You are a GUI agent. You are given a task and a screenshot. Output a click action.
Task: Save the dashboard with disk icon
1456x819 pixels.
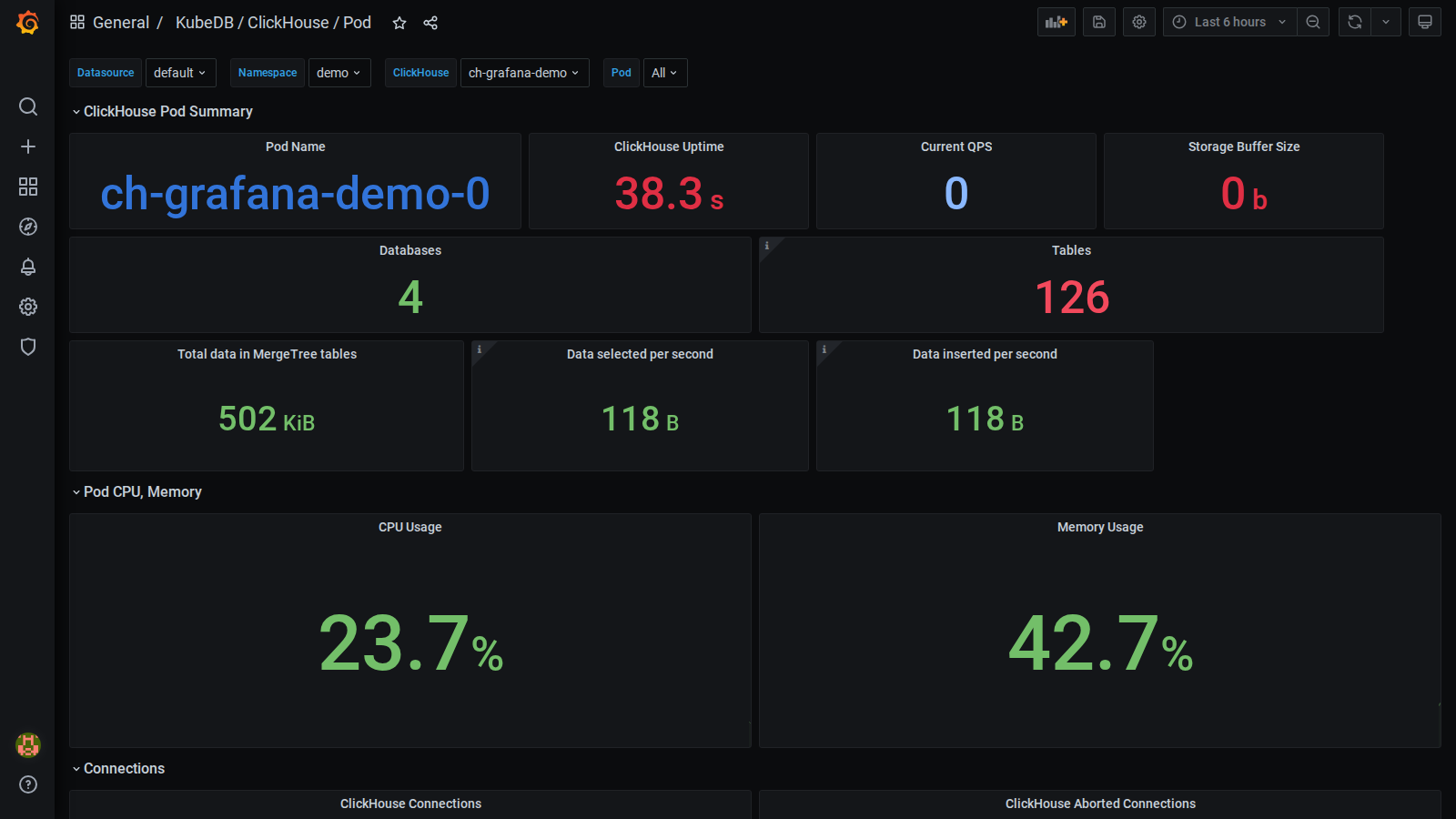coord(1099,22)
